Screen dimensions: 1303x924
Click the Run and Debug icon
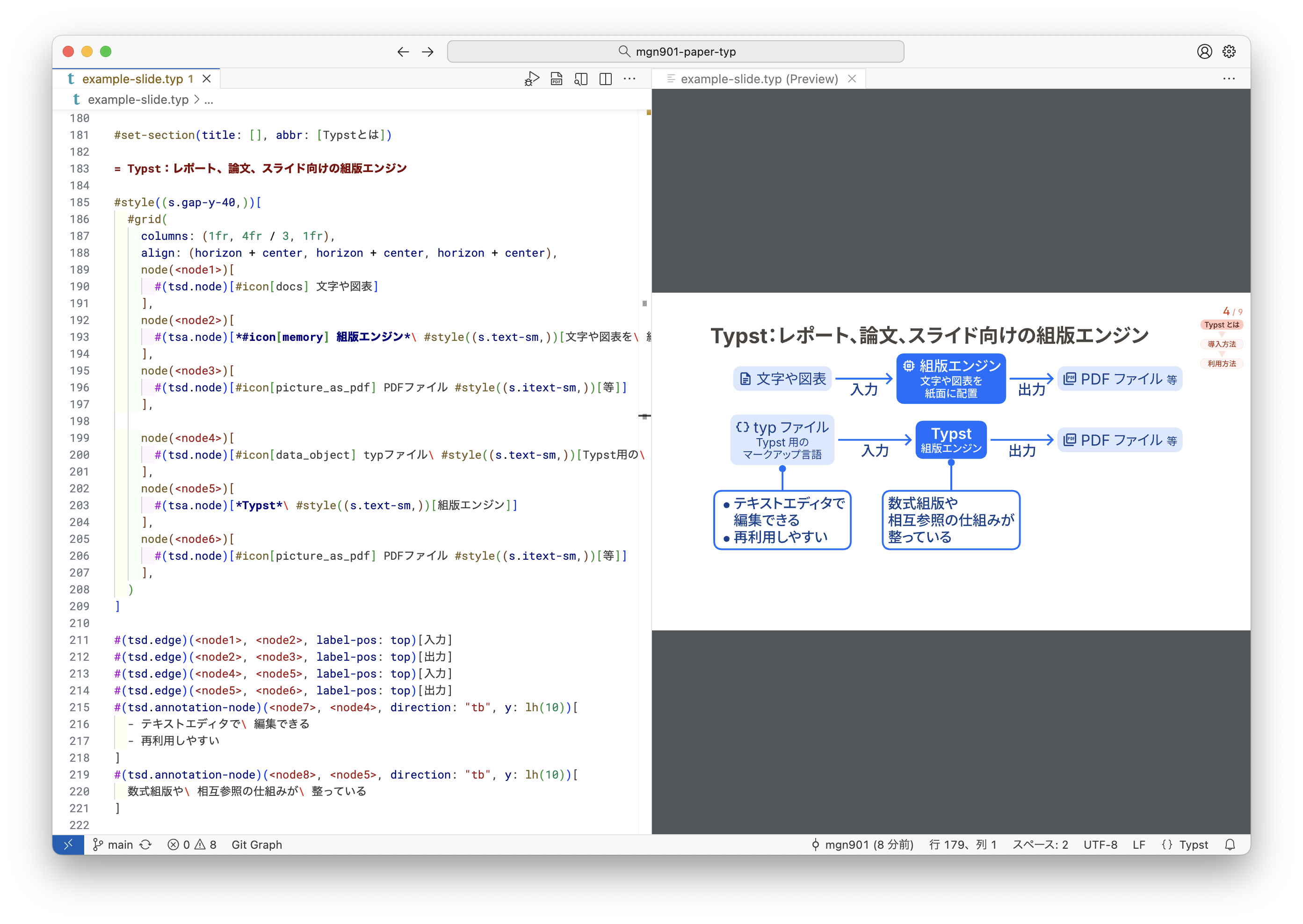point(531,79)
